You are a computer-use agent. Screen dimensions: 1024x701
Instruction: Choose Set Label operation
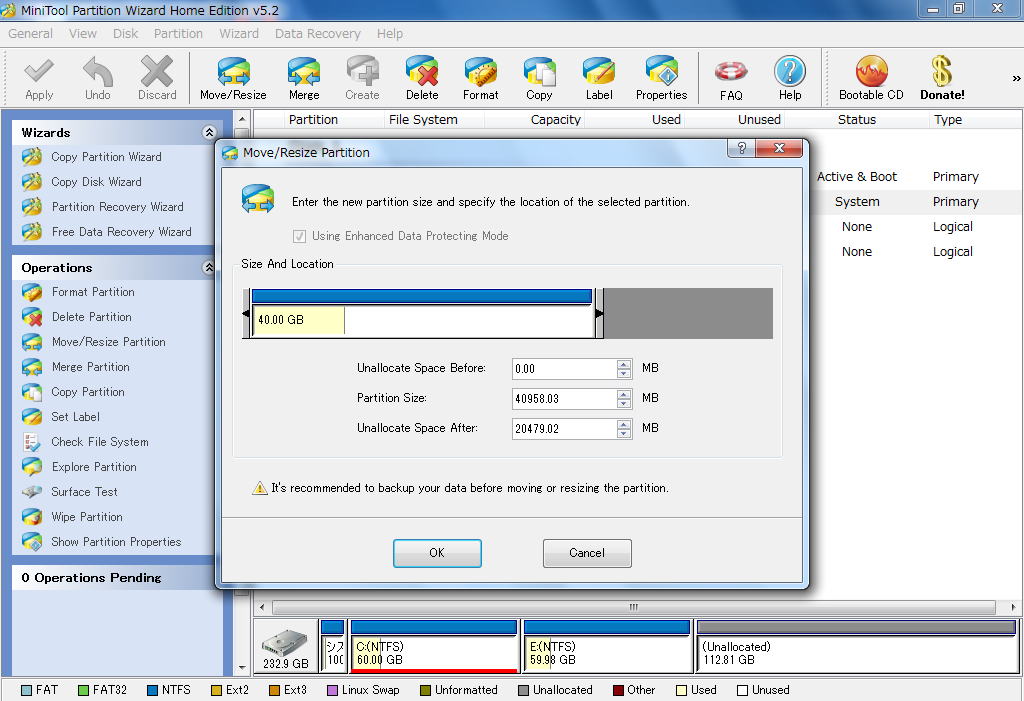pyautogui.click(x=75, y=417)
